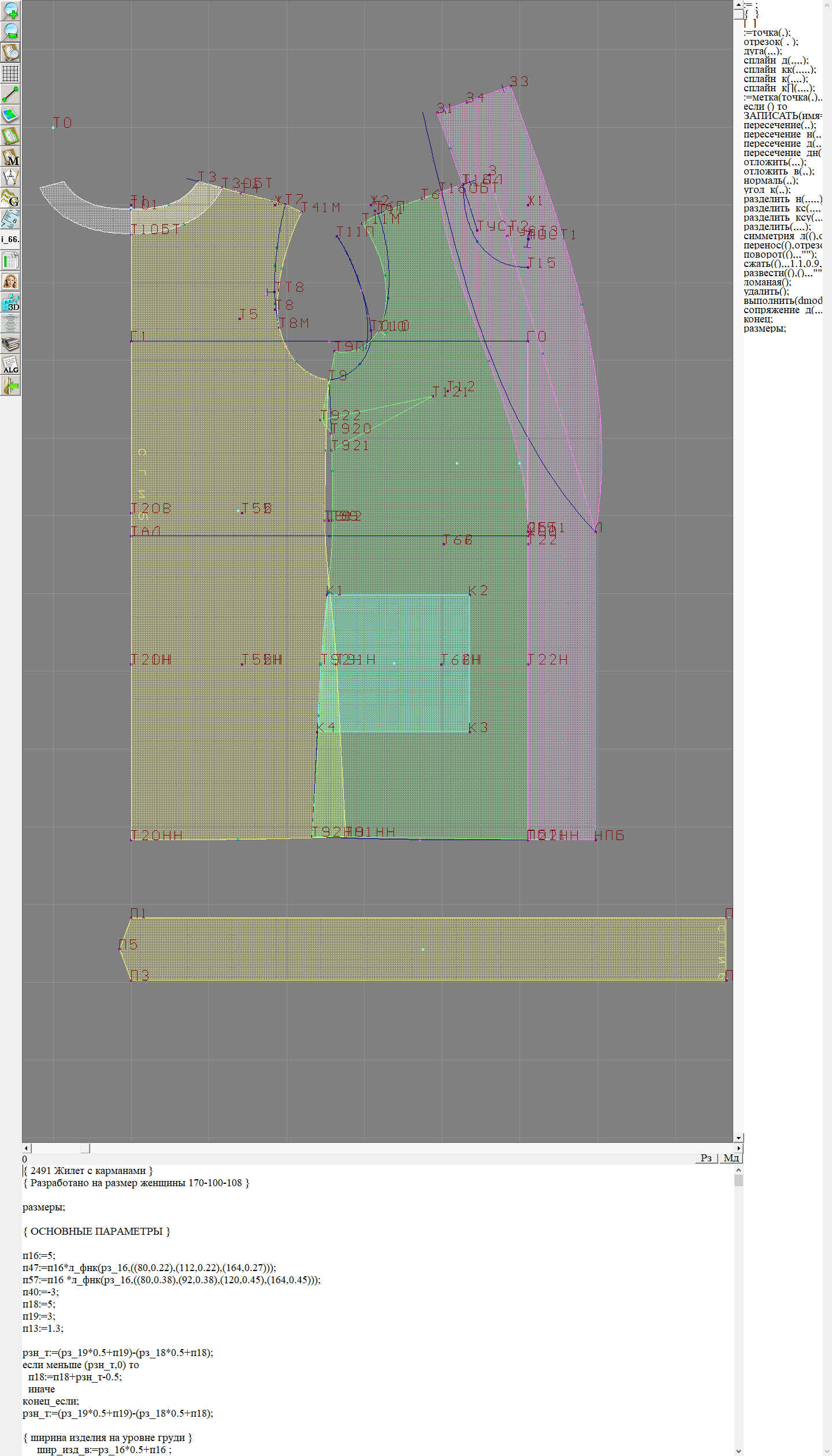
Task: Click the green spreadsheet table icon
Action: point(10,261)
